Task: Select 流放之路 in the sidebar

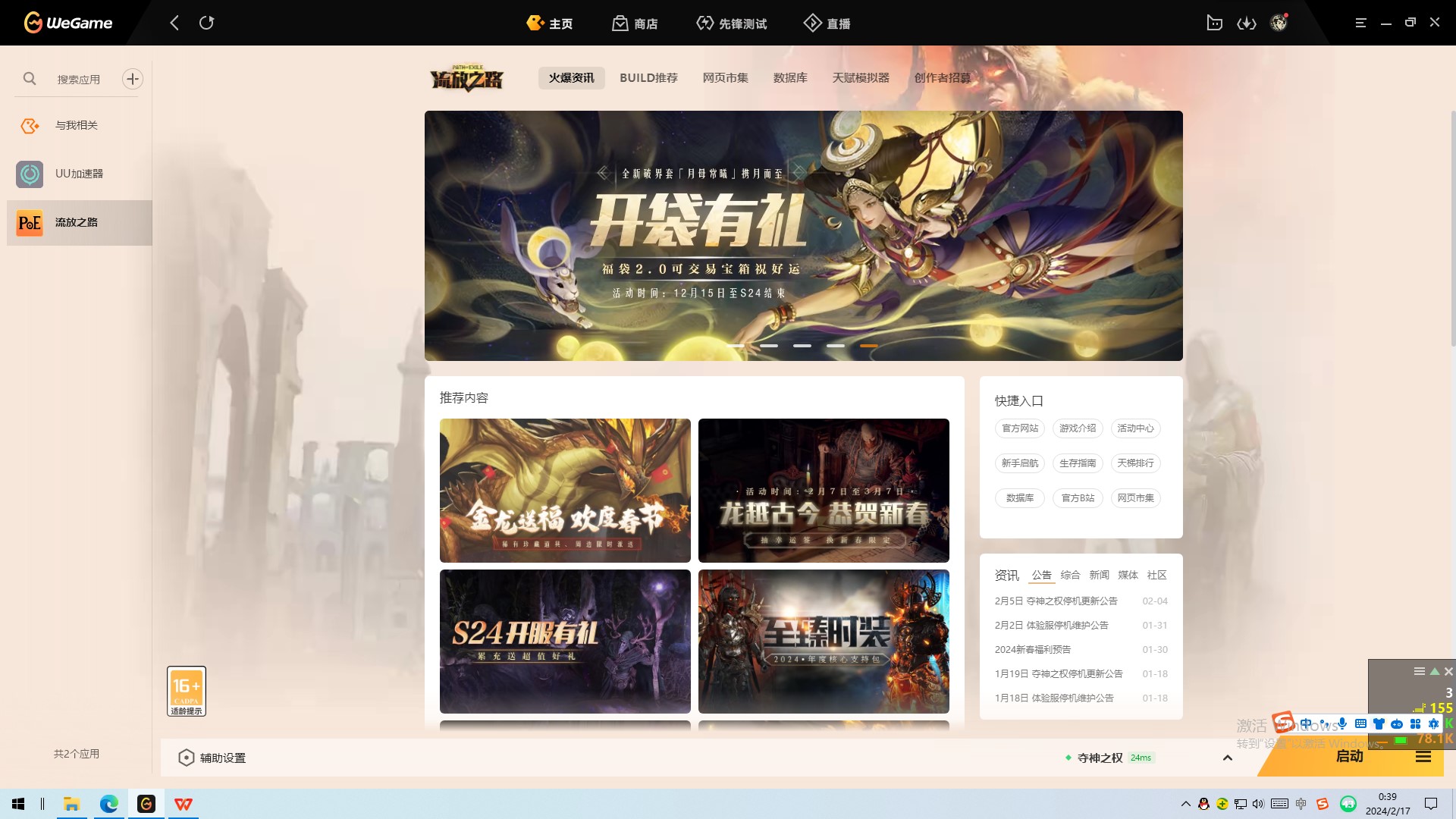Action: tap(80, 222)
